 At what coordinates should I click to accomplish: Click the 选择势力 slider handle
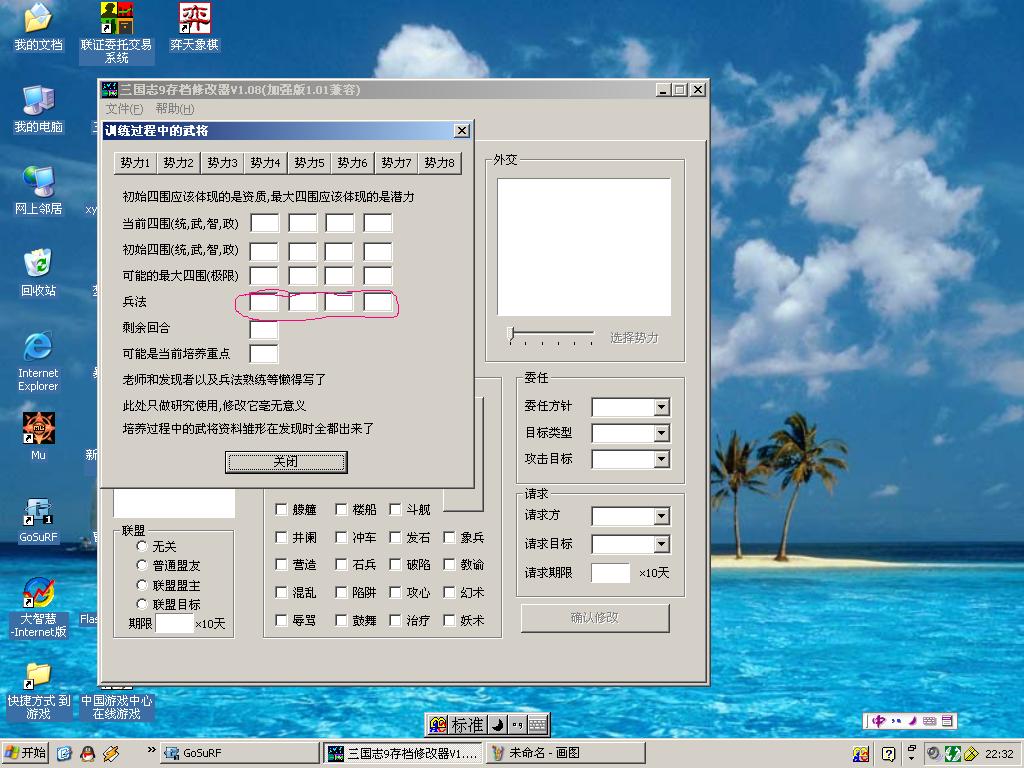(511, 334)
